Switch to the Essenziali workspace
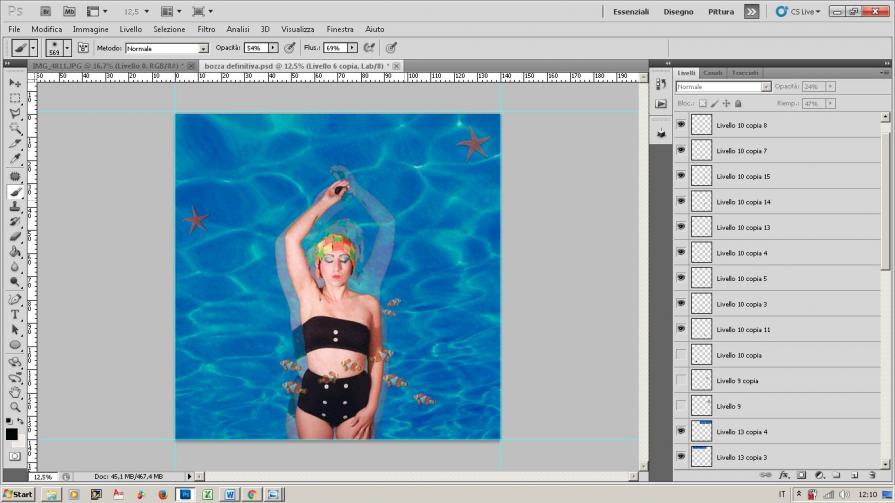 [630, 12]
